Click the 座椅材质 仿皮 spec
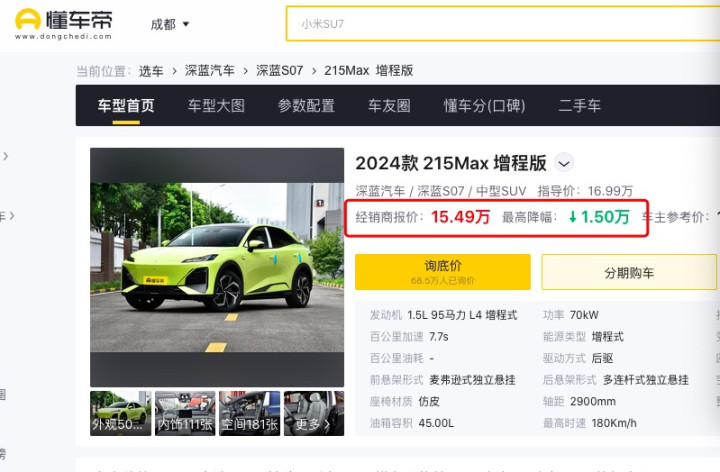This screenshot has height=472, width=720. click(x=405, y=401)
